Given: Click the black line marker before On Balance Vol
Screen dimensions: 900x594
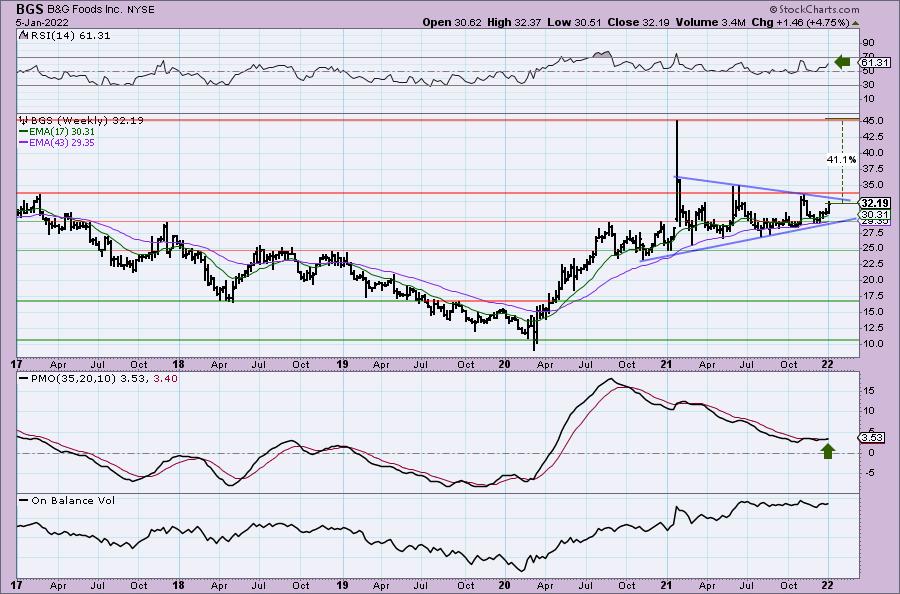Looking at the screenshot, I should tap(24, 500).
